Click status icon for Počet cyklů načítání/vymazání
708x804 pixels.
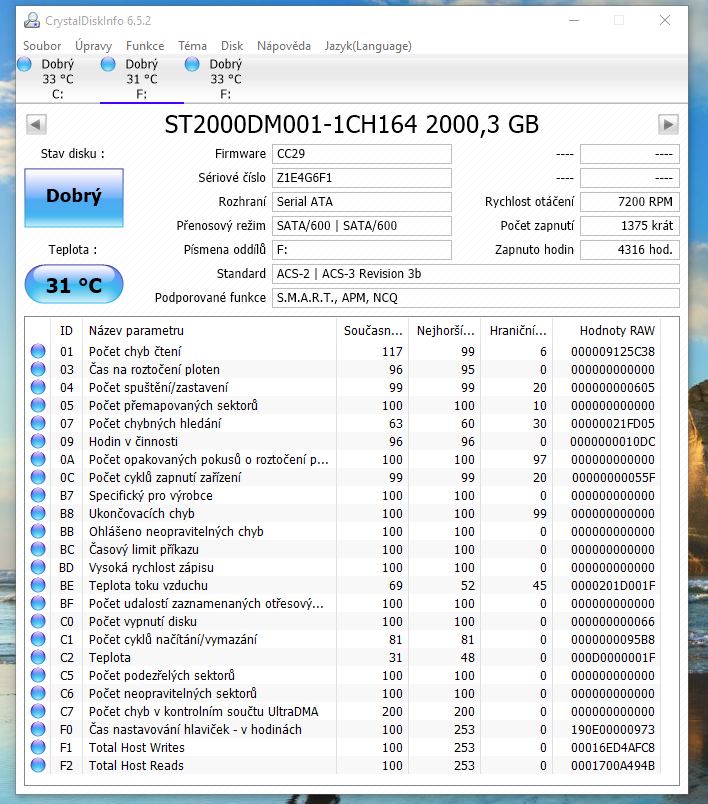[38, 639]
